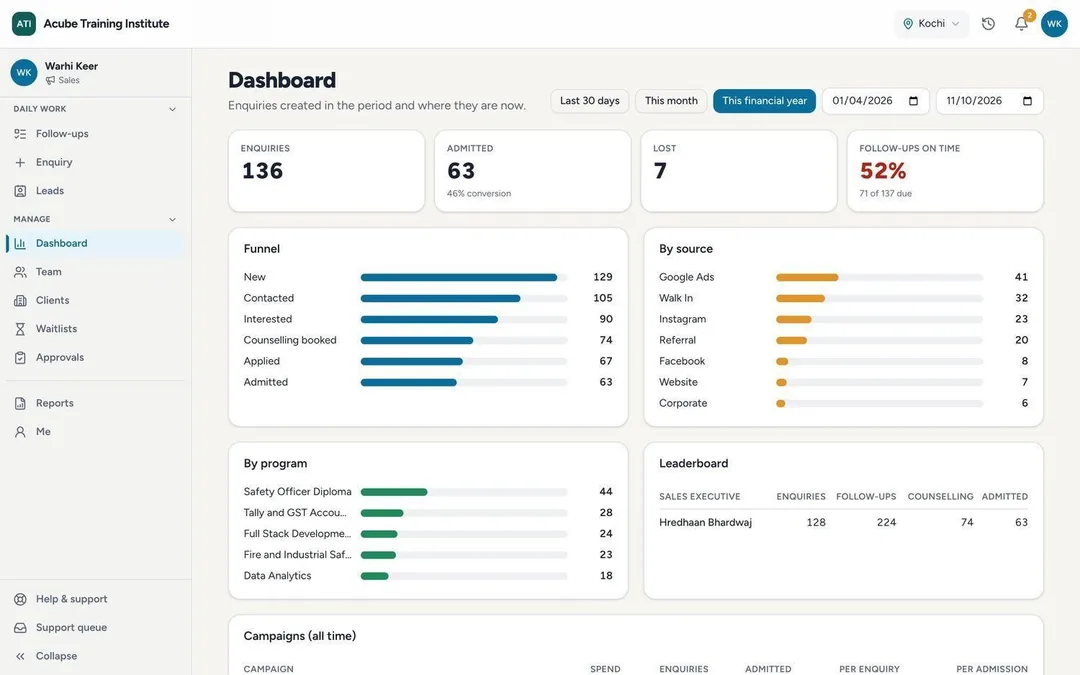Open calendar picker for end date

coord(1027,101)
